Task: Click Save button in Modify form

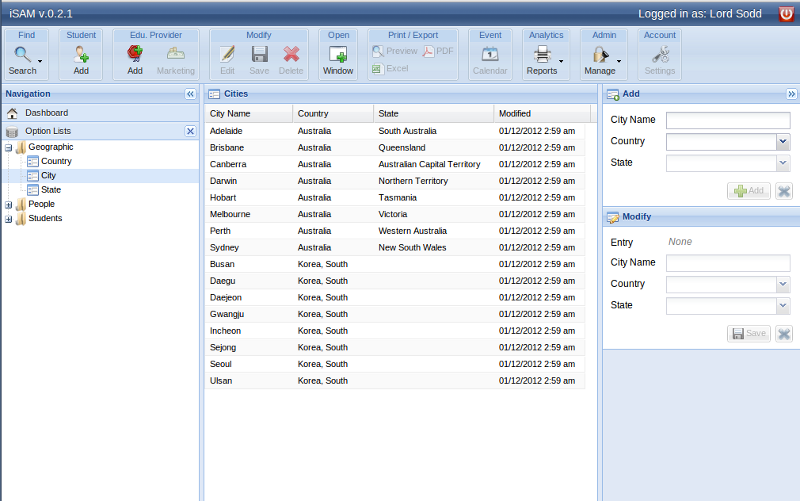Action: 748,334
